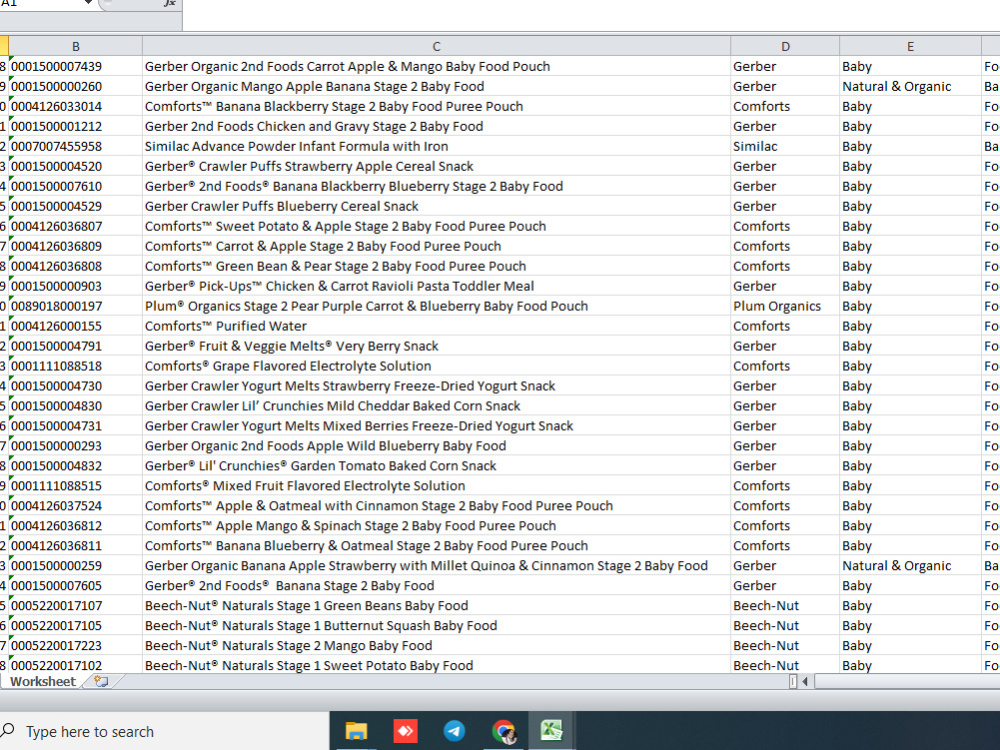The image size is (1000, 750).
Task: Select column B header
Action: 75,46
